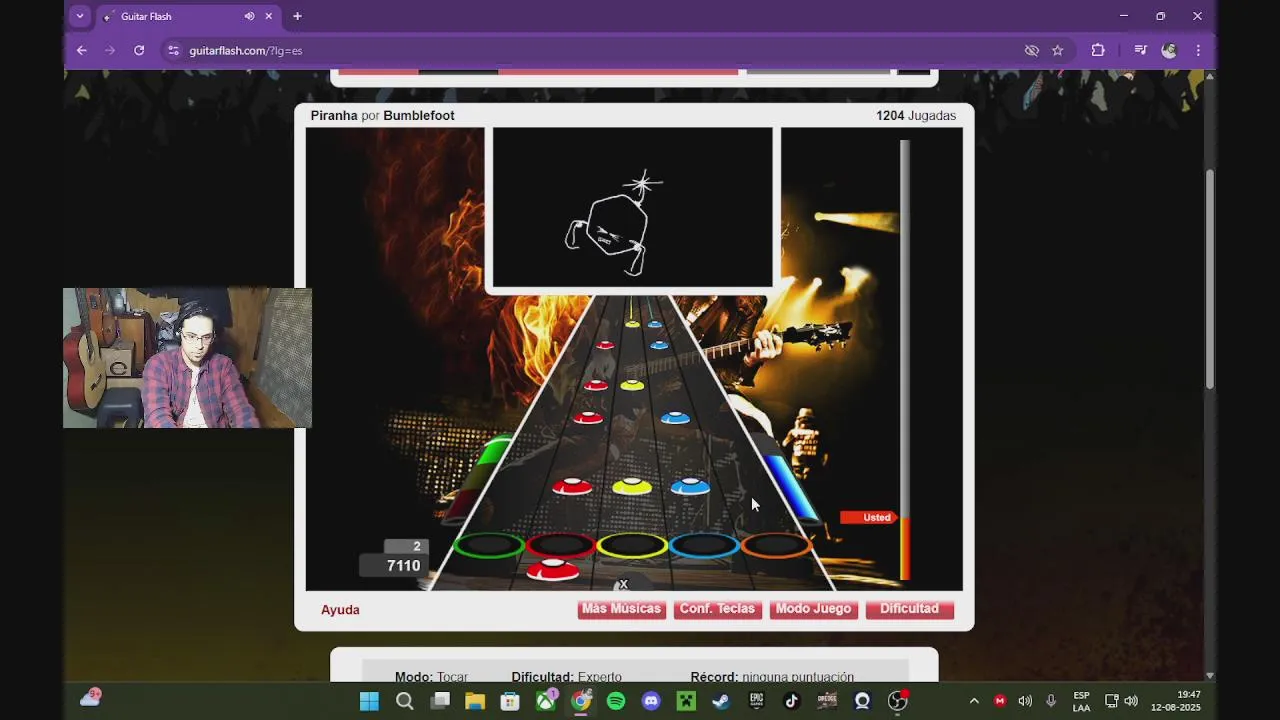Viewport: 1280px width, 720px height.
Task: Close the Guitar Flash tab
Action: pyautogui.click(x=268, y=16)
